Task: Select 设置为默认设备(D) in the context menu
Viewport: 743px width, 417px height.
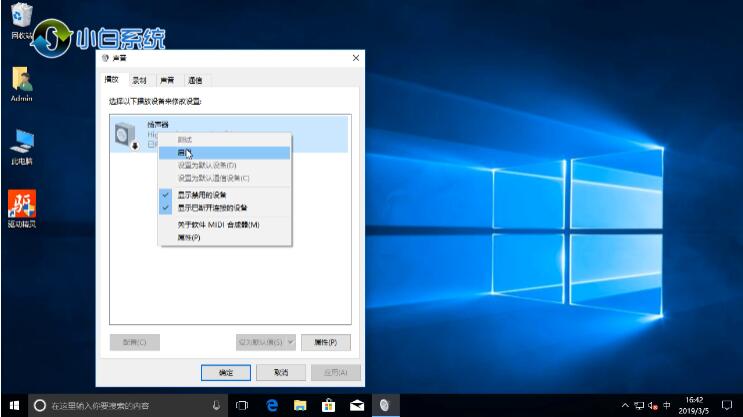Action: pyautogui.click(x=225, y=165)
